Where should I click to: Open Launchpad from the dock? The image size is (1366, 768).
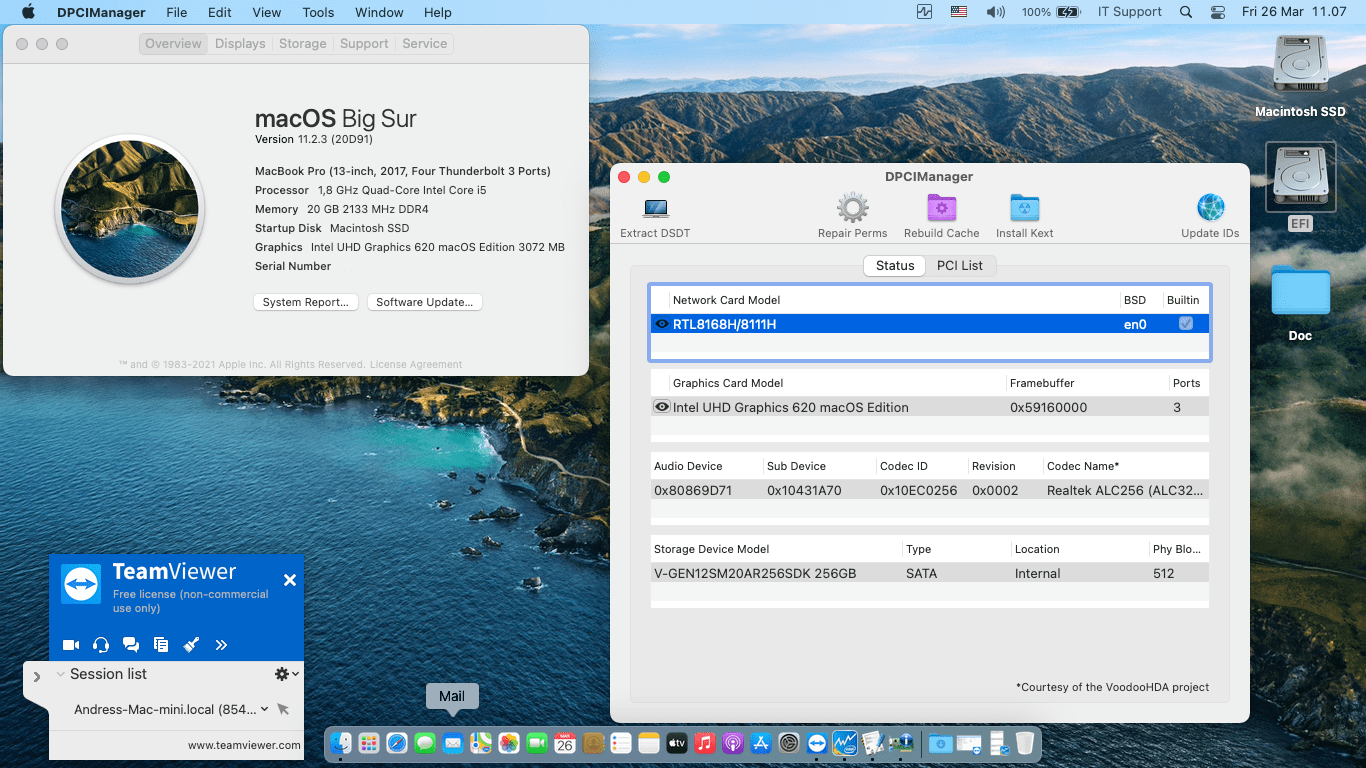[369, 743]
